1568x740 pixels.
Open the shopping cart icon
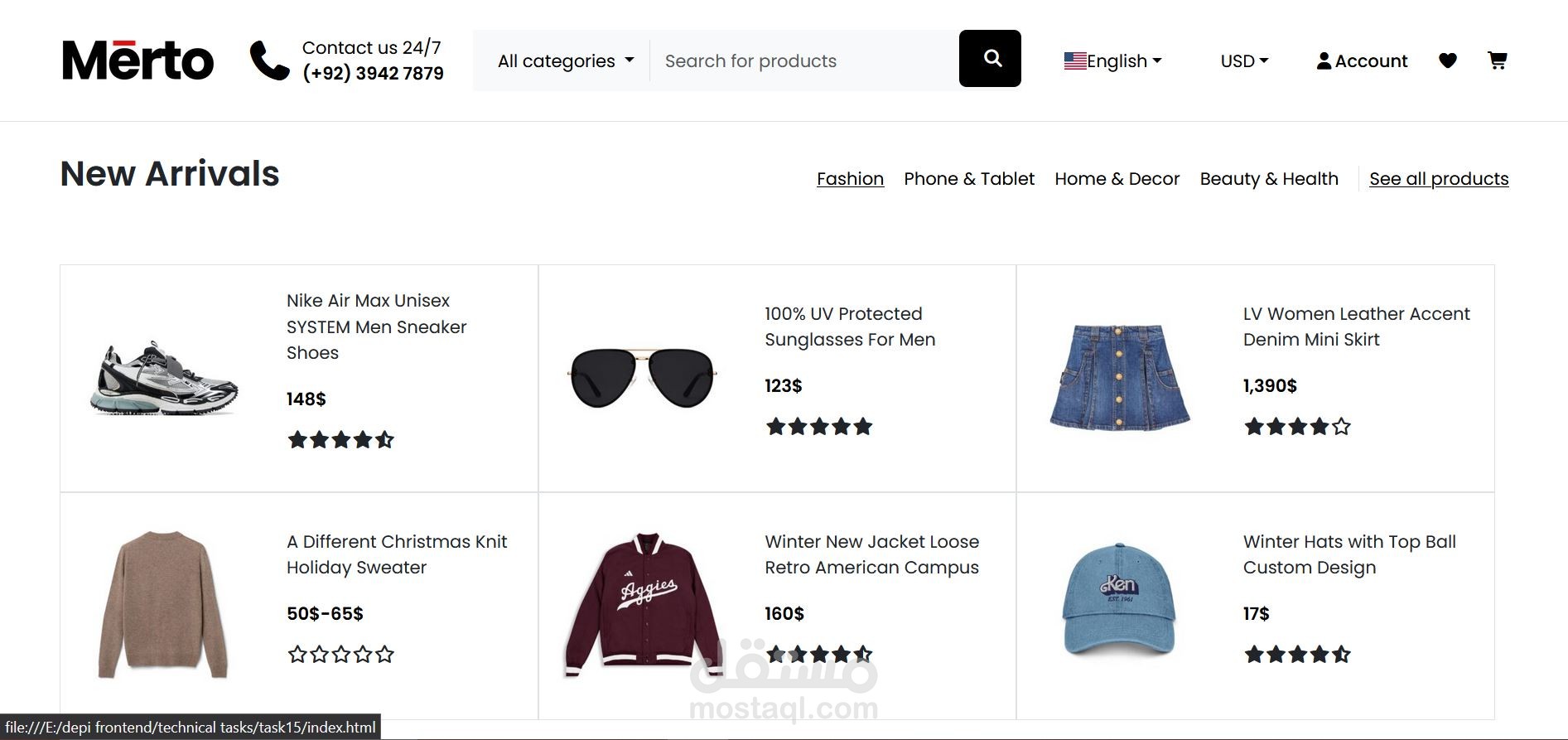tap(1497, 60)
